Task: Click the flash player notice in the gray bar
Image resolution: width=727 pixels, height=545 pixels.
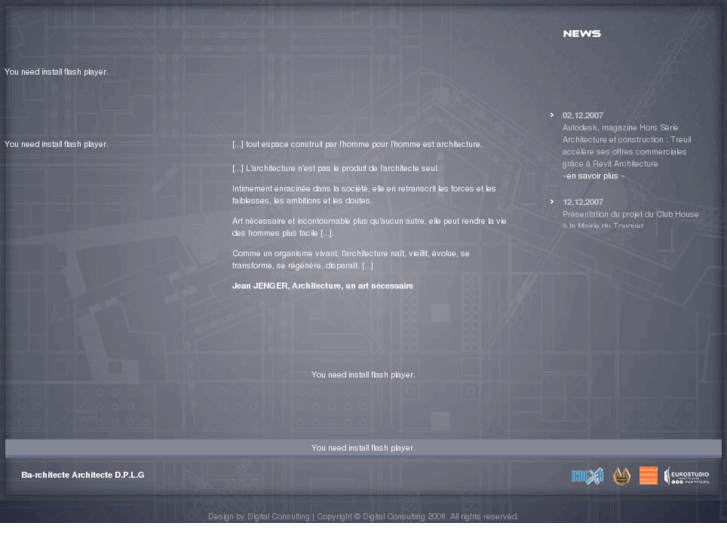Action: pos(363,448)
